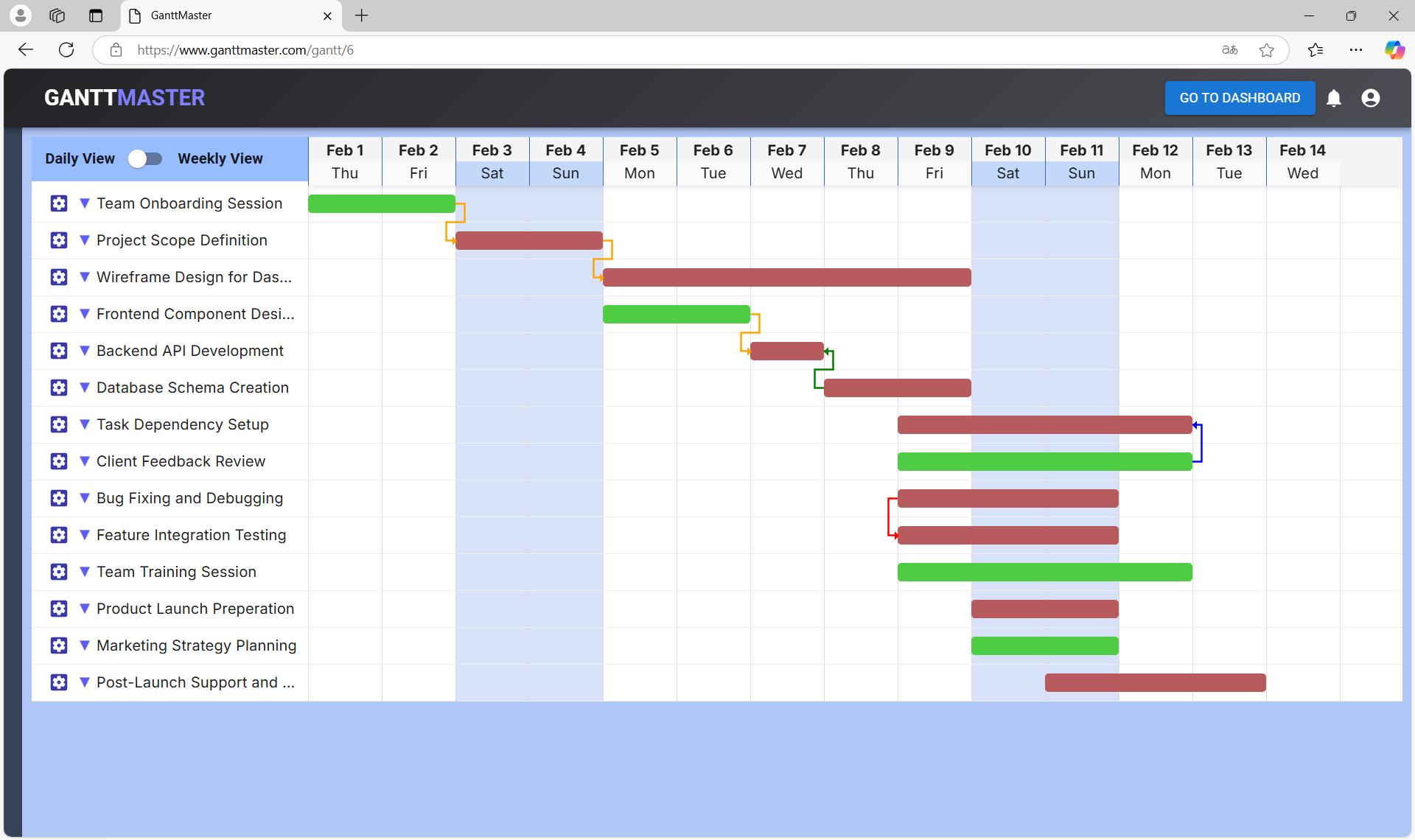1415x840 pixels.
Task: Click the gear icon next to Project Scope Definition
Action: (58, 240)
